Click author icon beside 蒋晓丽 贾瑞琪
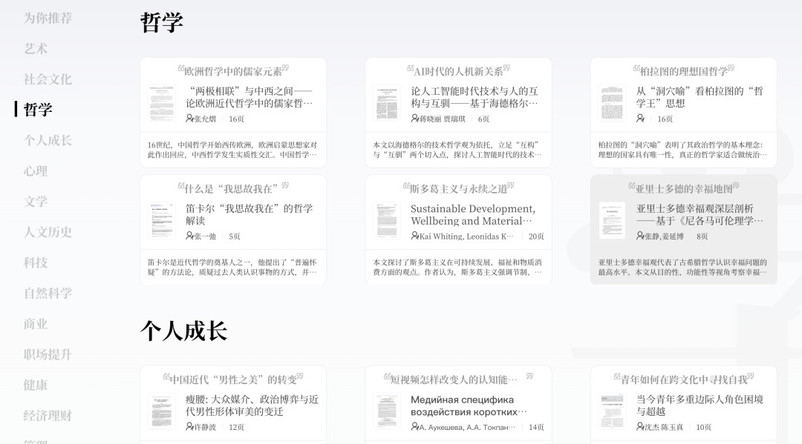This screenshot has width=802, height=444. (415, 119)
